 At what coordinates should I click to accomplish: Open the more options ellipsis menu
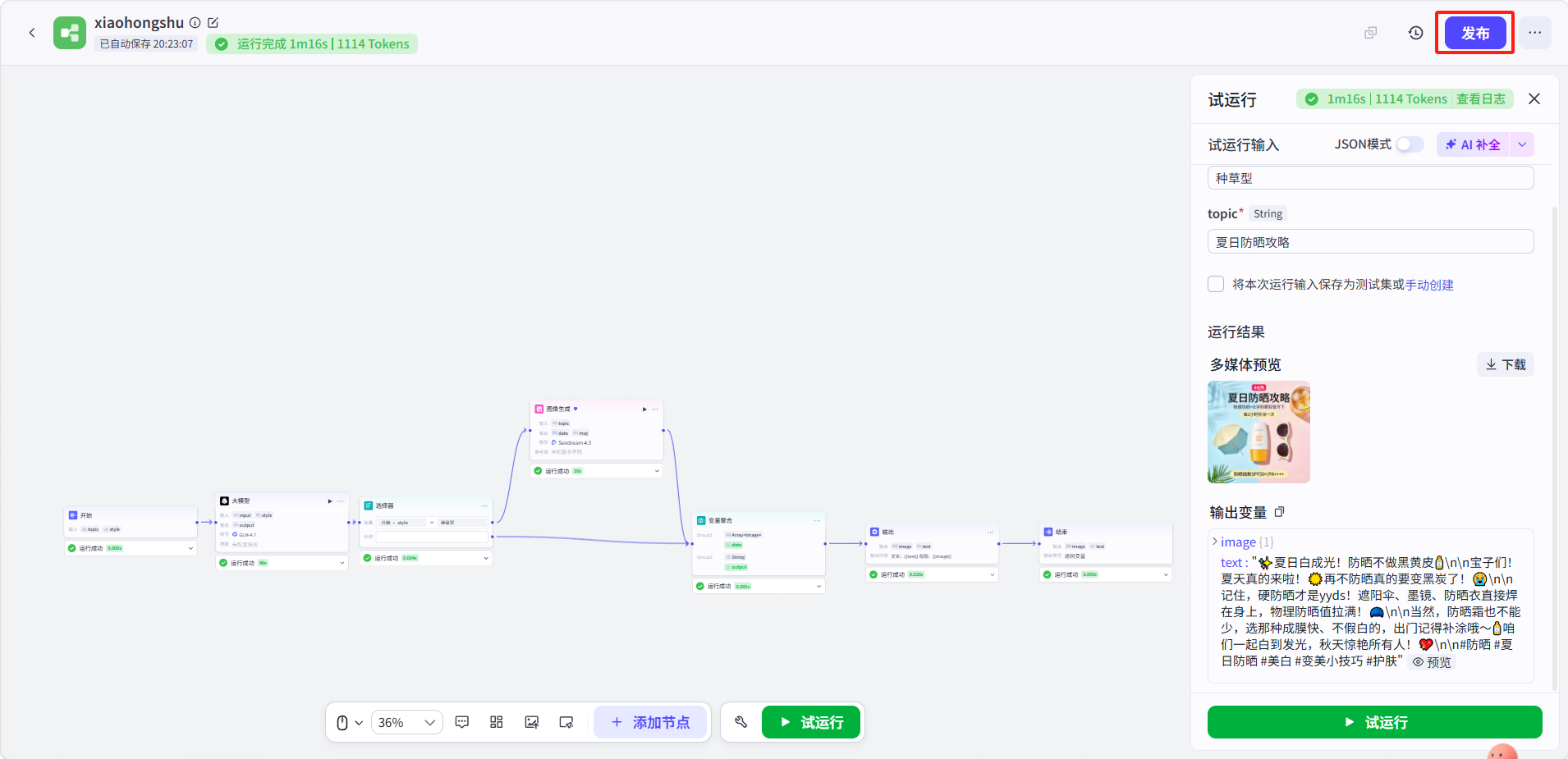(1535, 33)
